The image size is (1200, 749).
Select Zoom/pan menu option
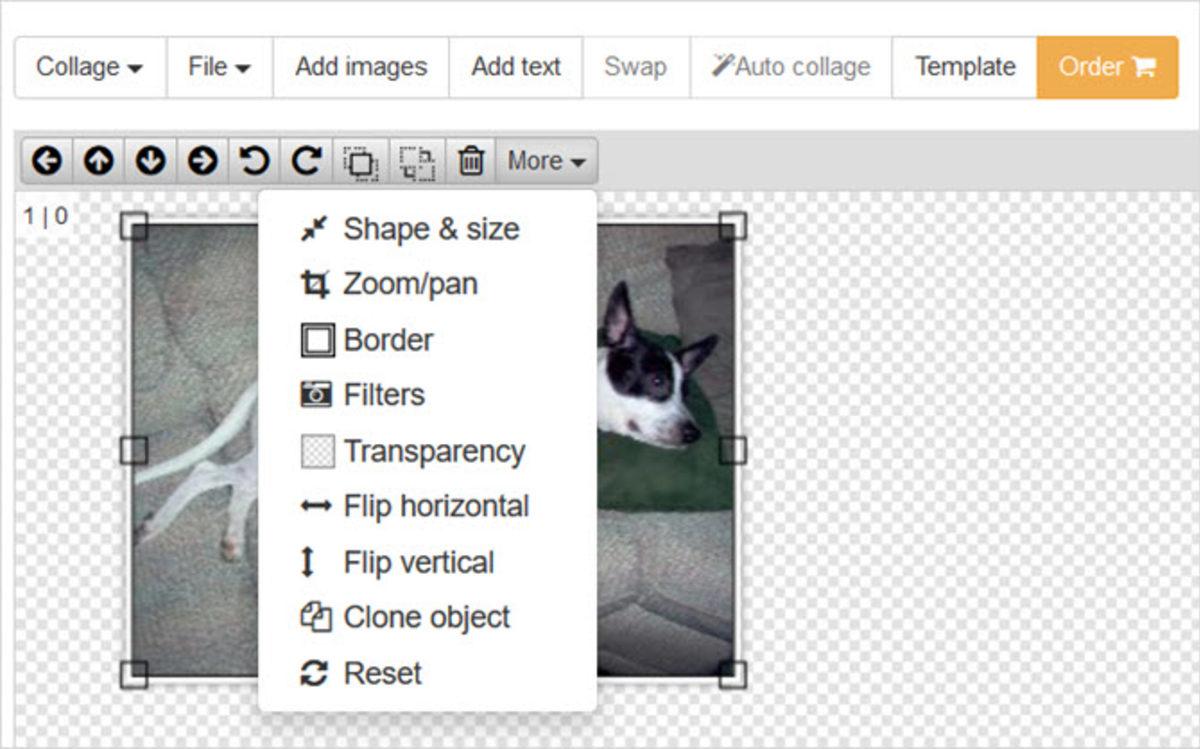[x=410, y=284]
